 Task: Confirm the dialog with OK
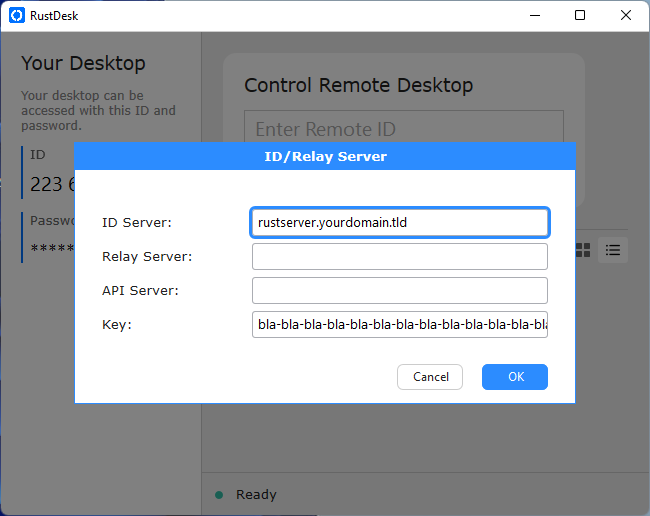(x=515, y=377)
